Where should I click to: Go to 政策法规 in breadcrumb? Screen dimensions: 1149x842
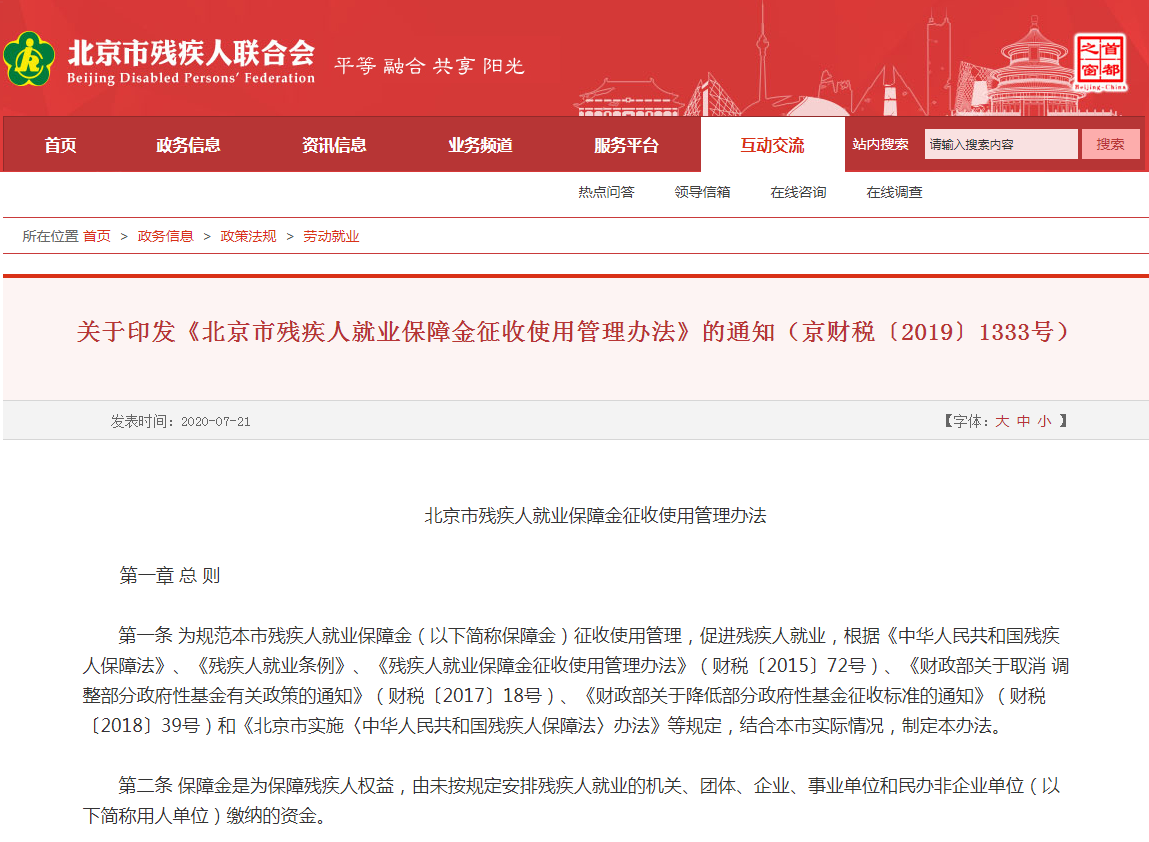[248, 236]
